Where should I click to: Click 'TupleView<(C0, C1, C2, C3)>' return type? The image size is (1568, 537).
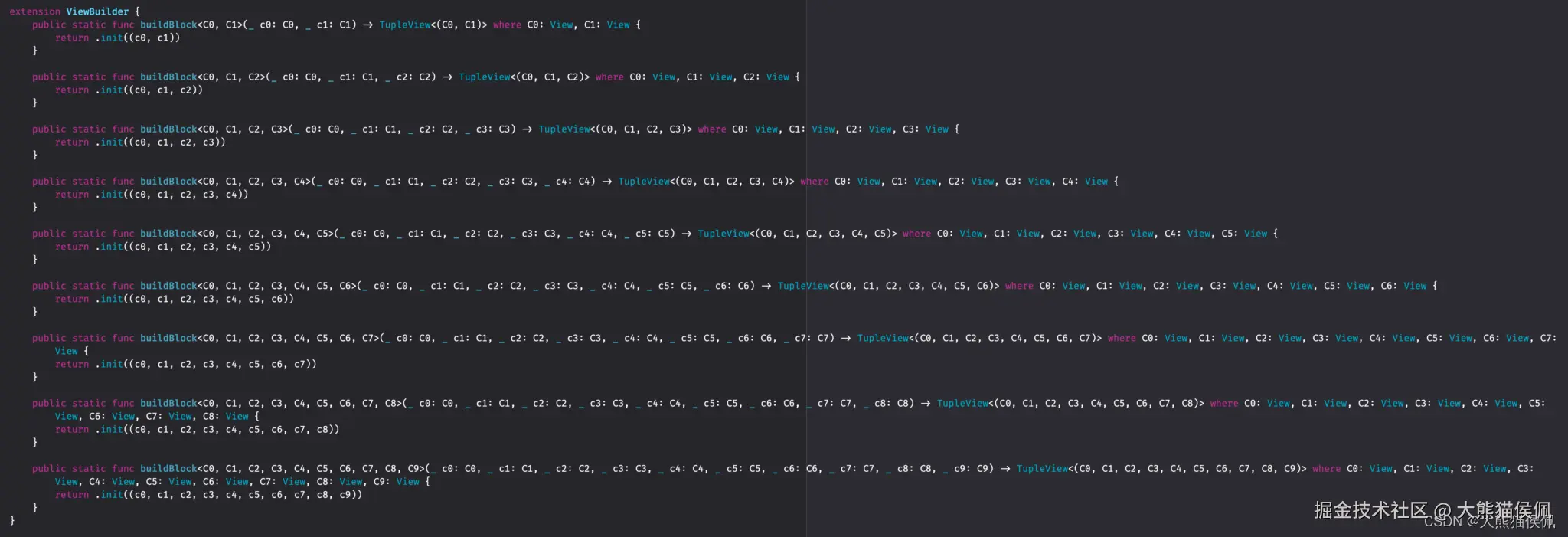[616, 129]
